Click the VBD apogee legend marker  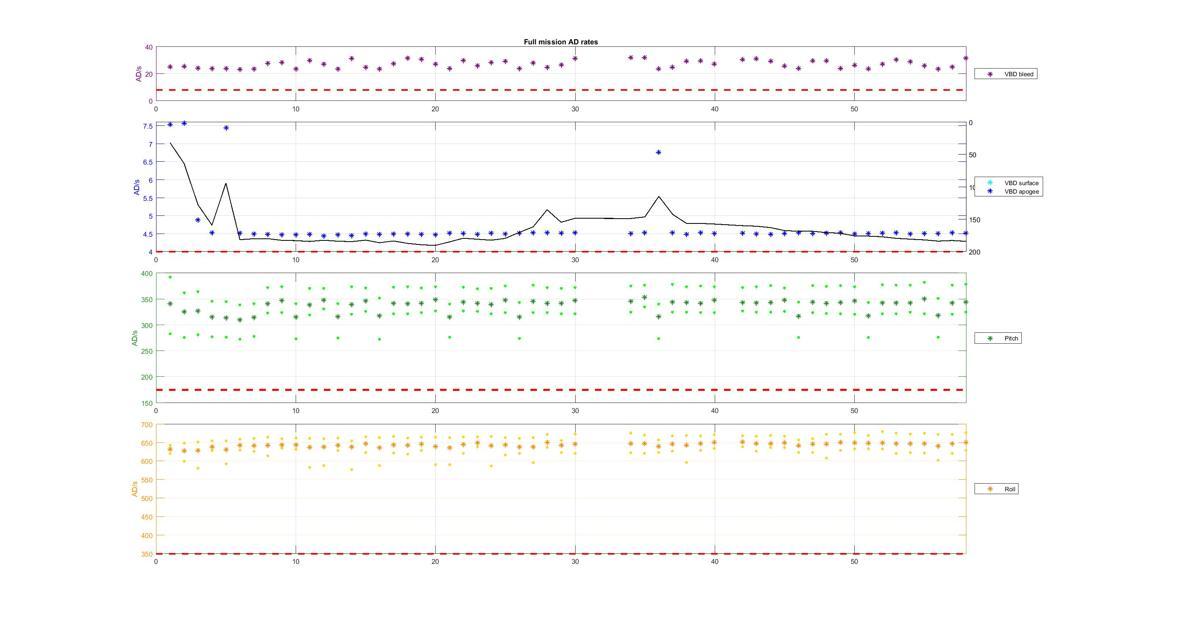990,191
